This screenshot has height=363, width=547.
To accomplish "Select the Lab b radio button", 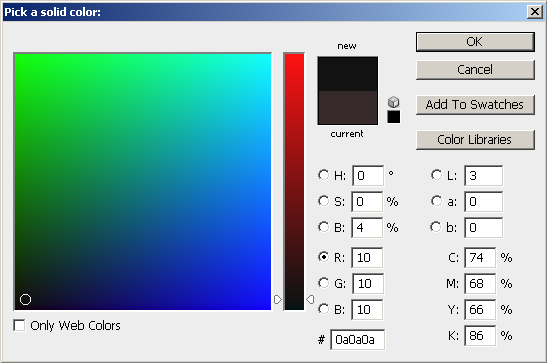I will (436, 227).
